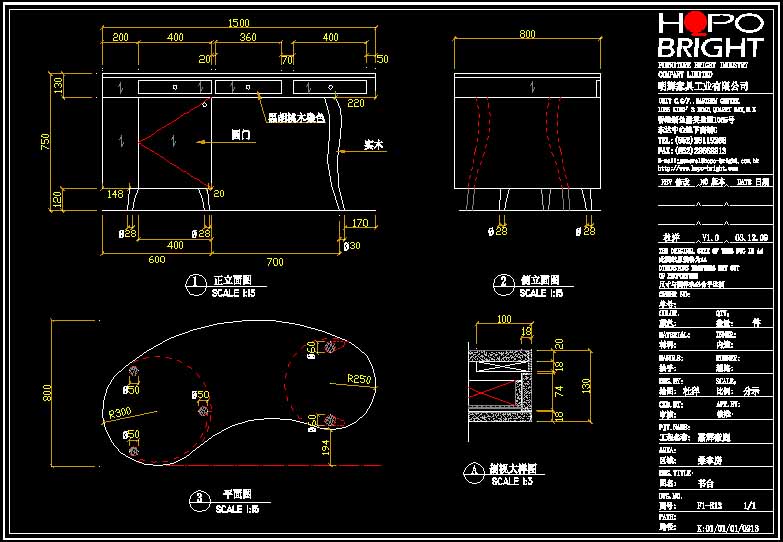Select the 100 dimension above the section detail
Viewport: 783px width, 542px height.
503,319
